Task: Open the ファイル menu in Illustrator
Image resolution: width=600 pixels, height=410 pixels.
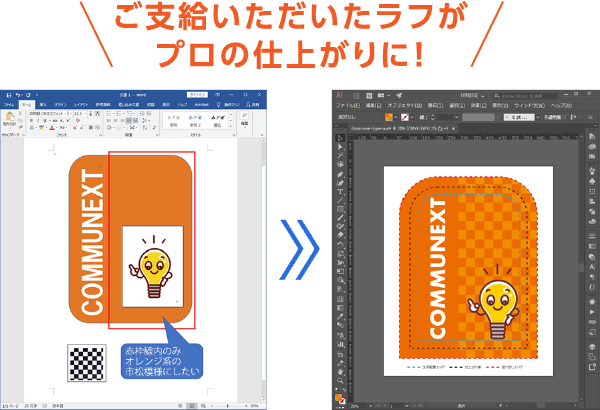Action: (347, 104)
